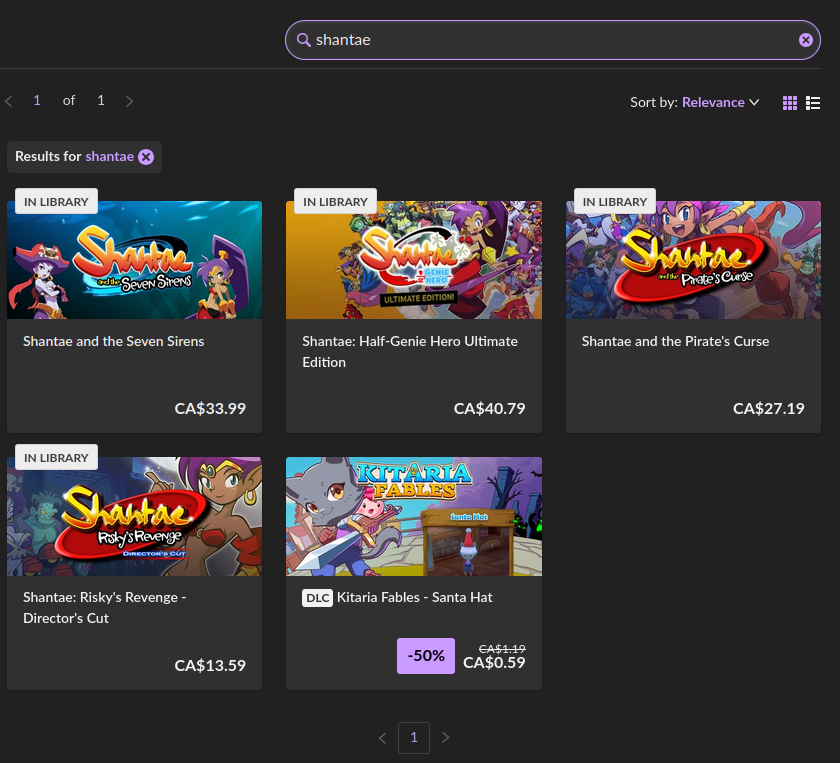Screen dimensions: 840x763
Task: Click the top page number 1 field
Action: pos(37,101)
